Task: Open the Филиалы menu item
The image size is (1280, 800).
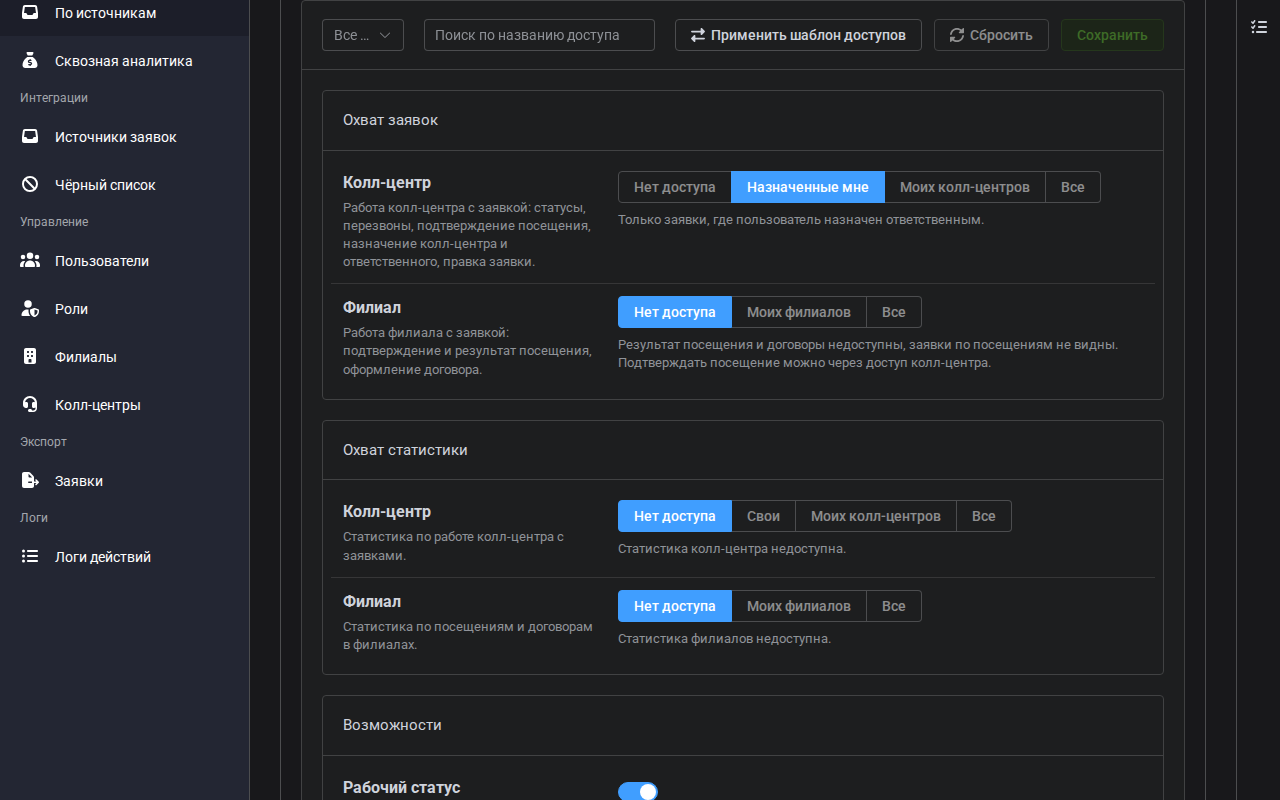Action: click(x=124, y=357)
